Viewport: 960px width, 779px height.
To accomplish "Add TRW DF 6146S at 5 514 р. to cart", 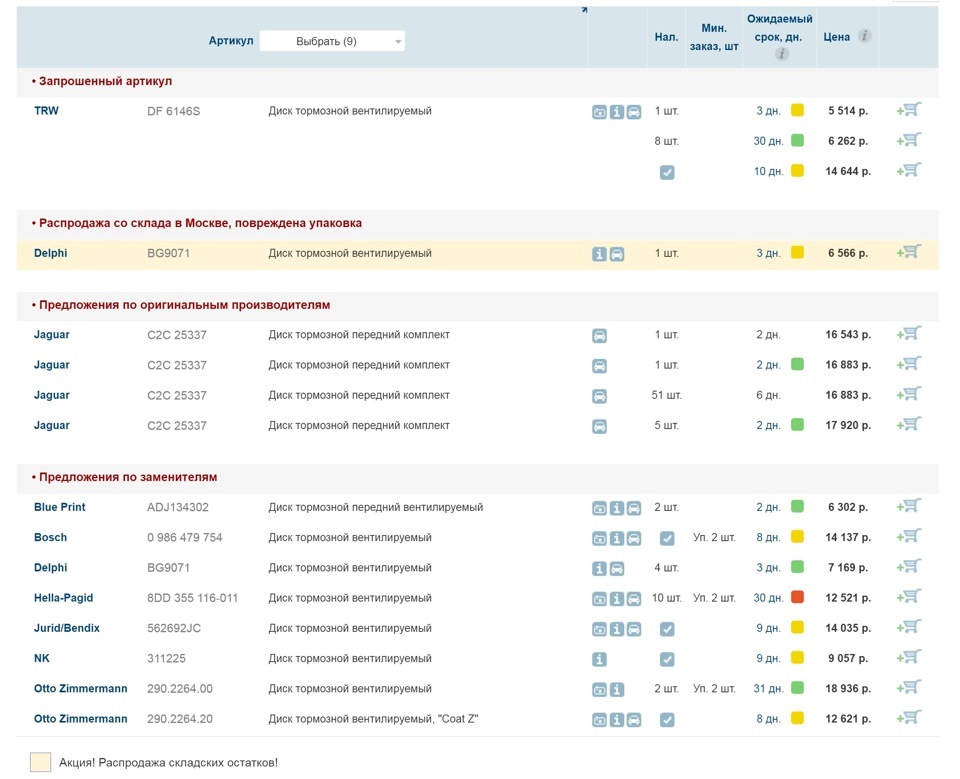I will (x=909, y=110).
